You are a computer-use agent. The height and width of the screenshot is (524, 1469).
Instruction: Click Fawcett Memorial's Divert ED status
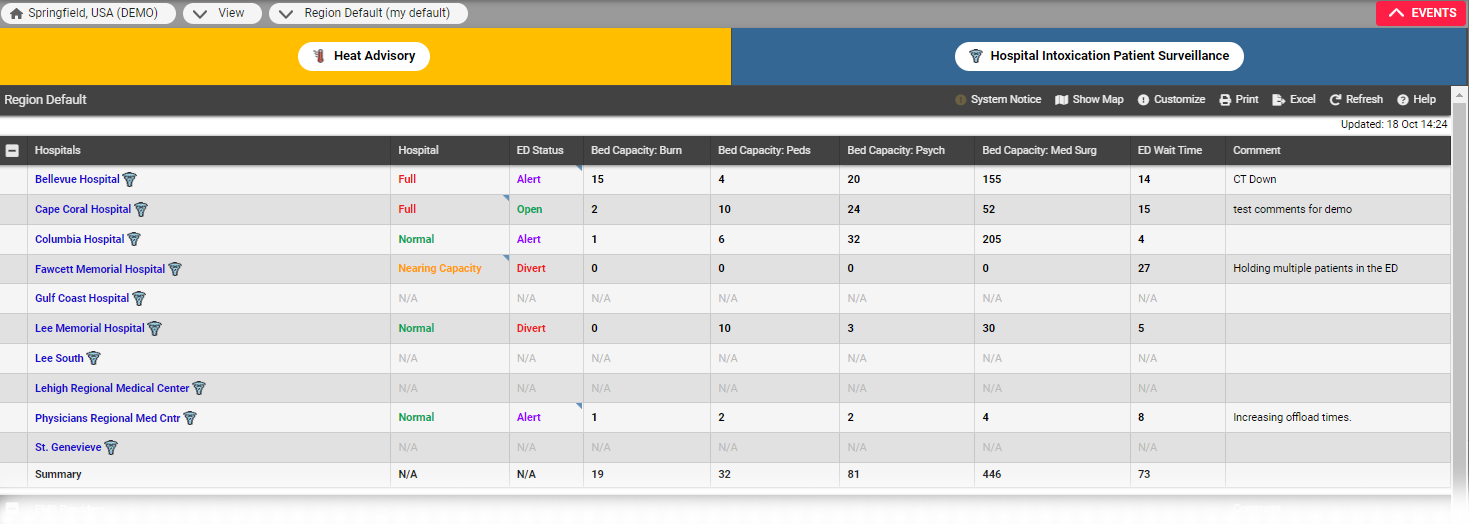click(x=531, y=269)
